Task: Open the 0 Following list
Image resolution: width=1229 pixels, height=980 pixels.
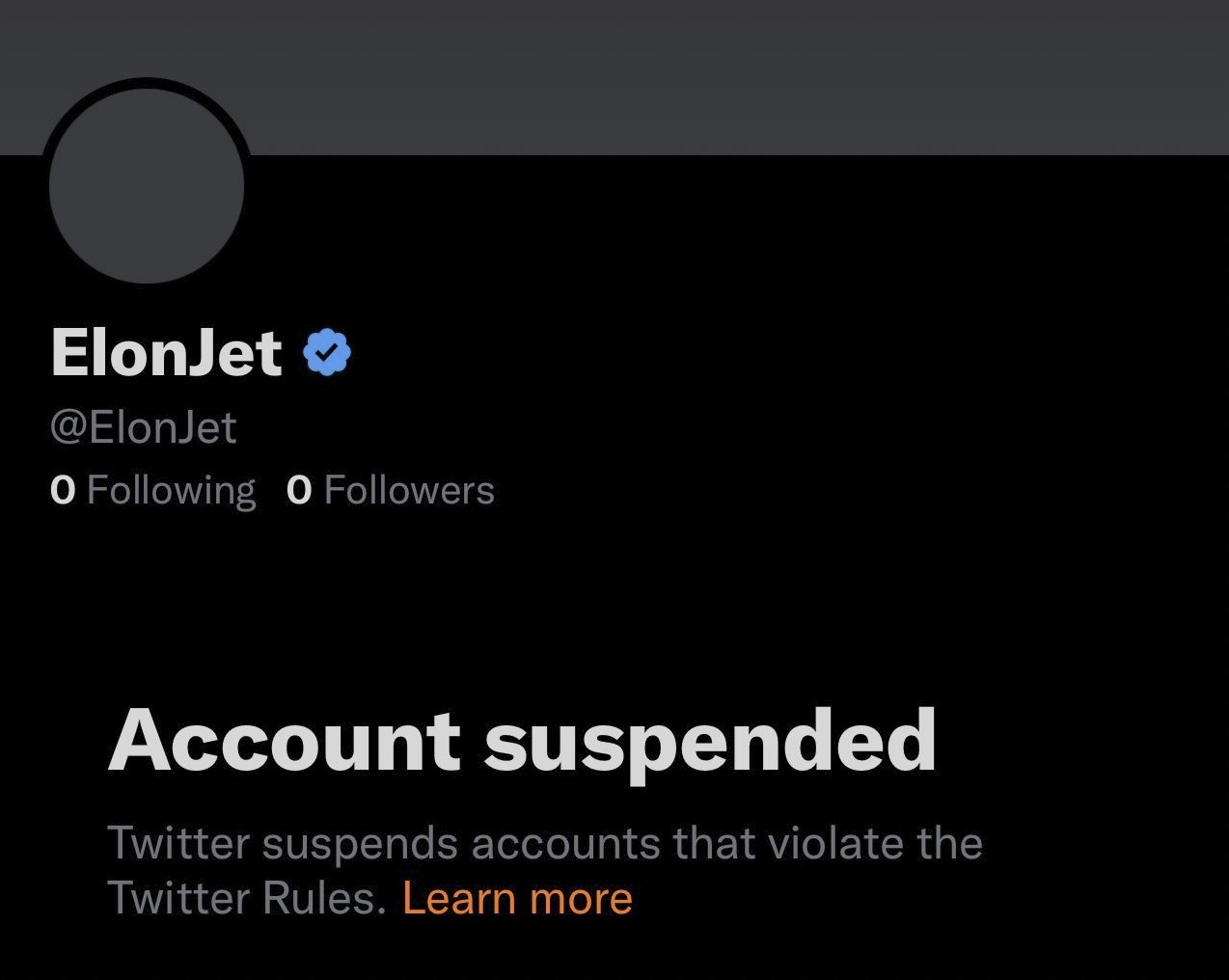Action: click(152, 490)
